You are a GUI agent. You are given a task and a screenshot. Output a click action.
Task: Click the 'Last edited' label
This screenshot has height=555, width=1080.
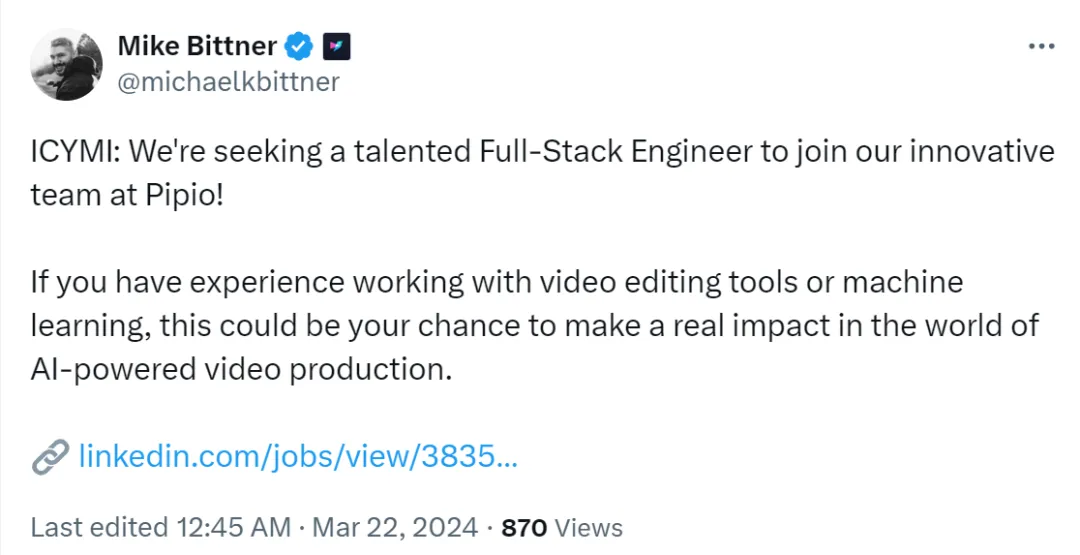pyautogui.click(x=99, y=528)
